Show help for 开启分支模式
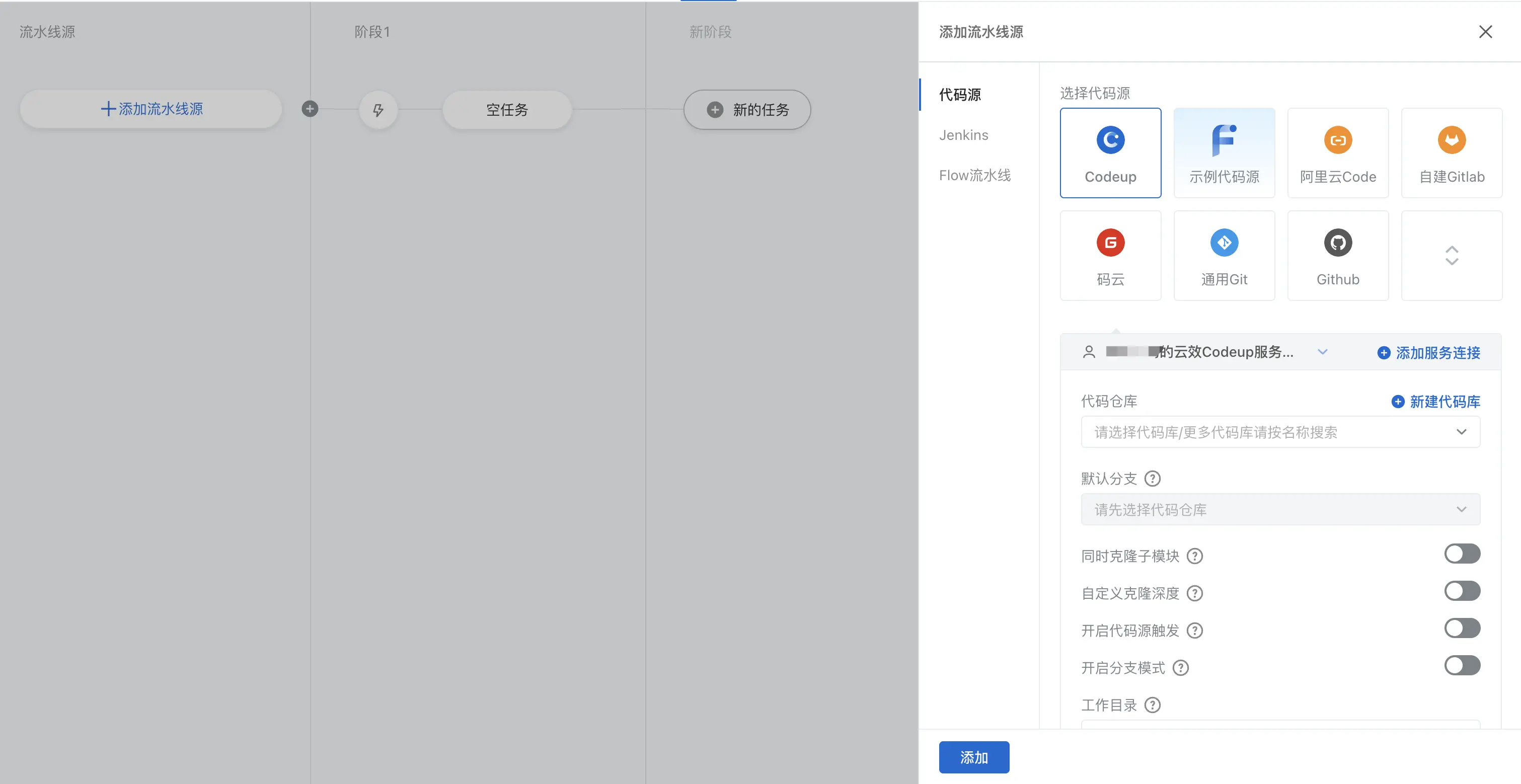 coord(1180,668)
